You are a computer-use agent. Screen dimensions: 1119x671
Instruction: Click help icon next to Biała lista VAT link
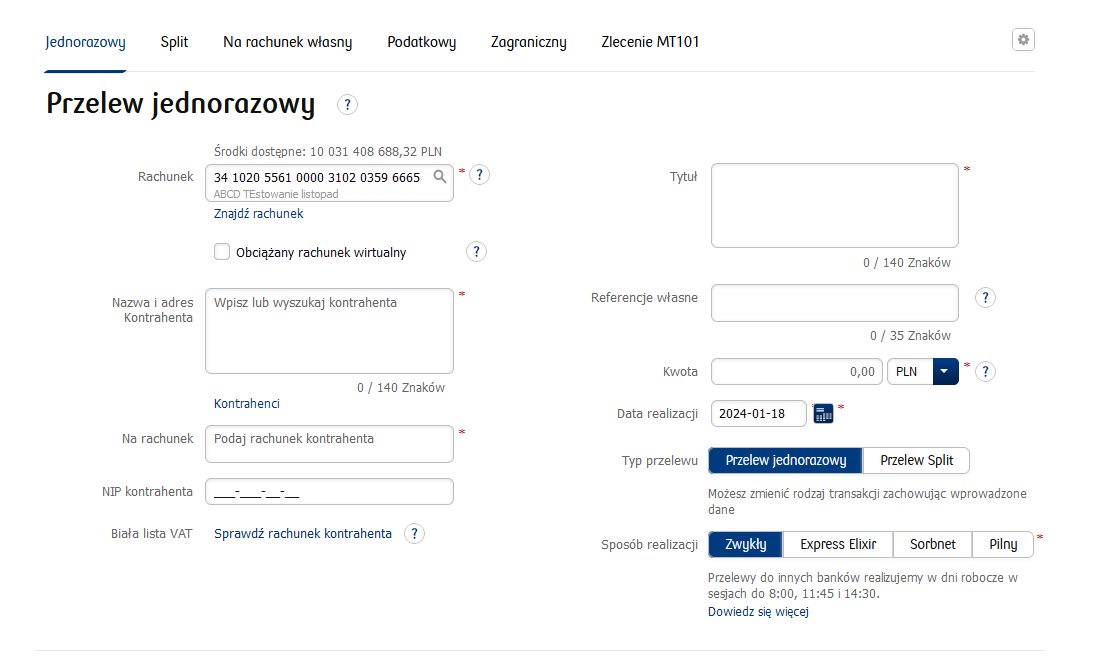414,533
